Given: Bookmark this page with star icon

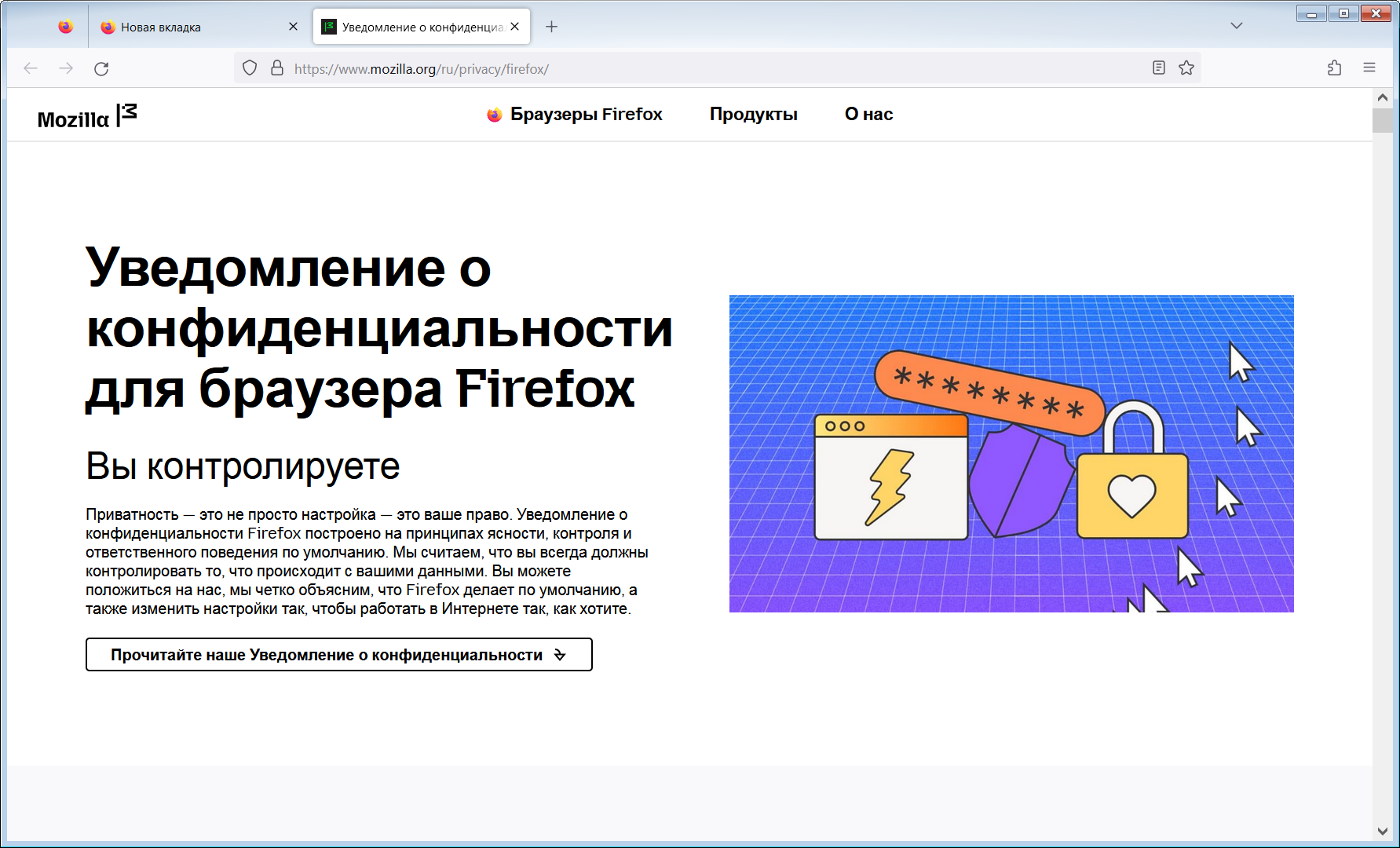Looking at the screenshot, I should point(1186,68).
